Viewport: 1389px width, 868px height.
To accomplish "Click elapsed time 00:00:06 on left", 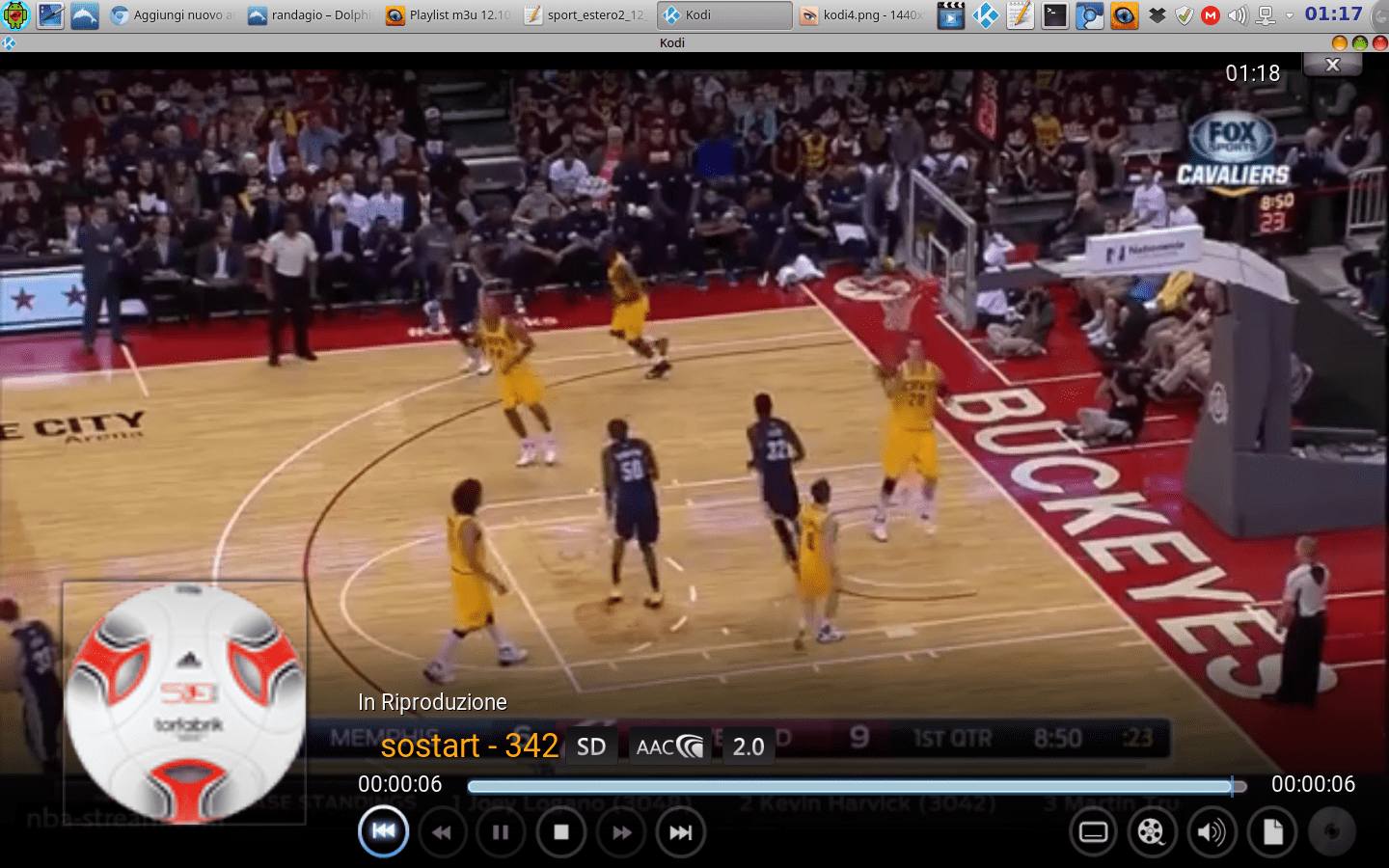I will tap(400, 784).
